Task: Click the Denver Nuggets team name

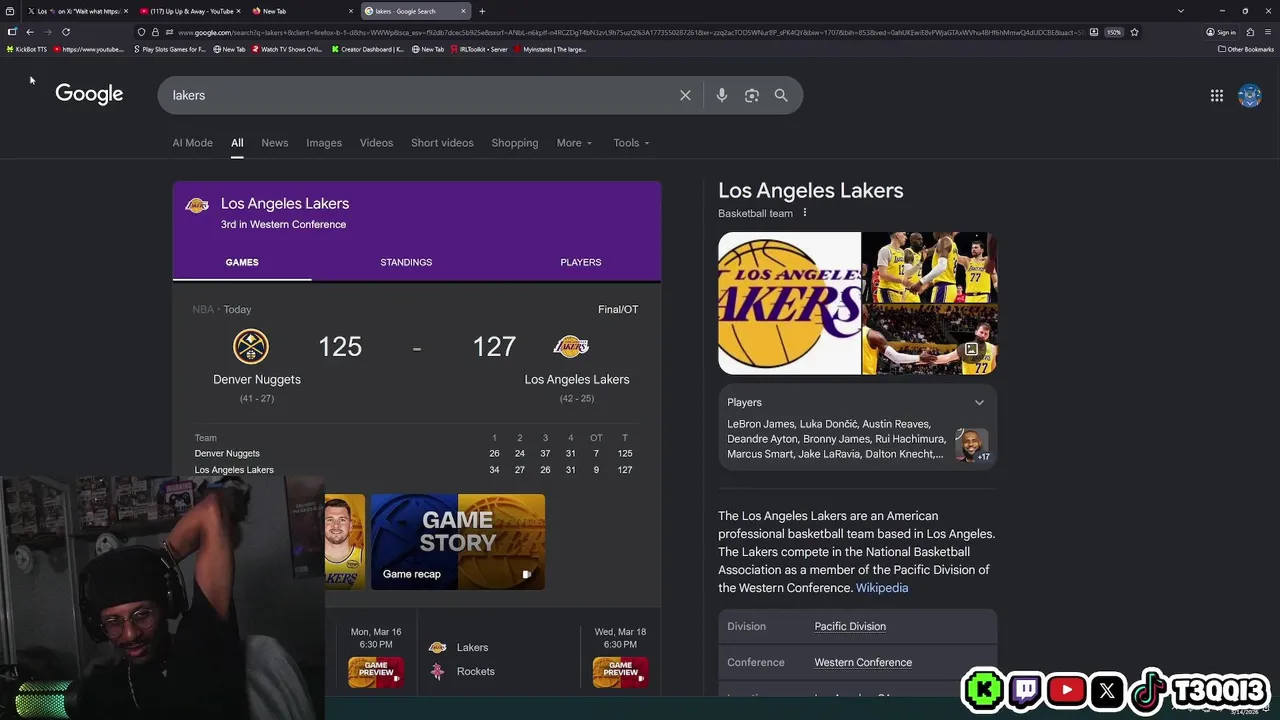Action: pyautogui.click(x=257, y=379)
